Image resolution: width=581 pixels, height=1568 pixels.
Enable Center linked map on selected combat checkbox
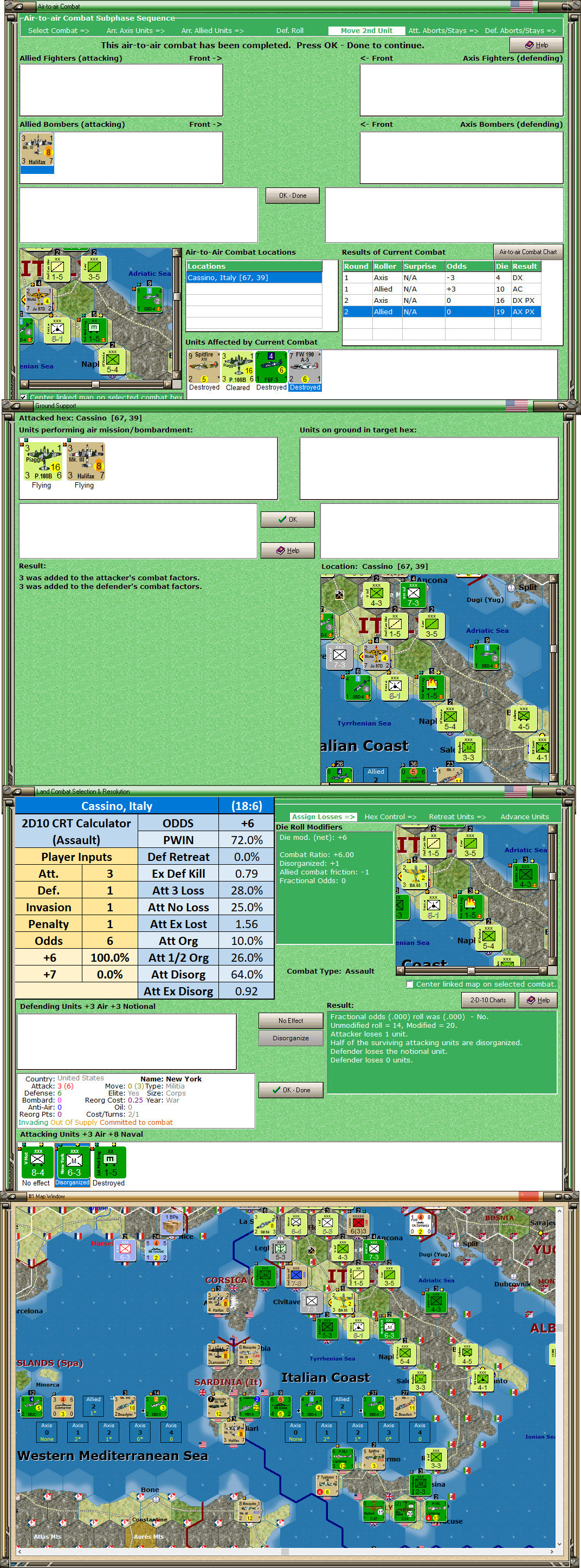pos(410,984)
